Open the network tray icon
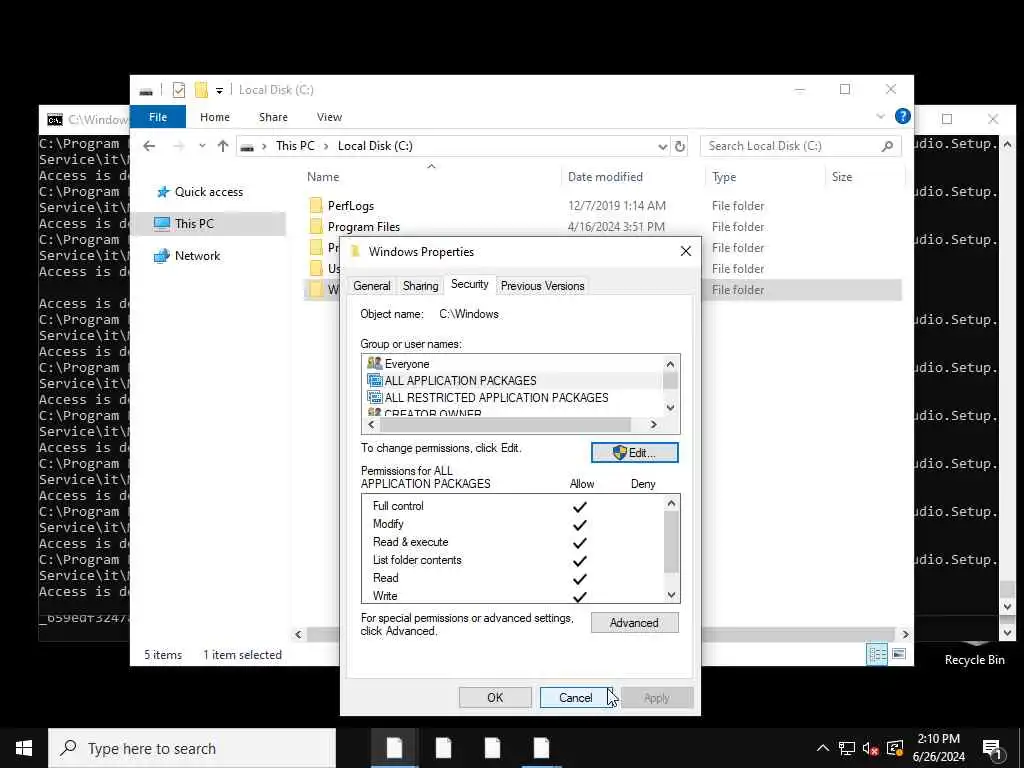The height and width of the screenshot is (768, 1024). point(847,748)
